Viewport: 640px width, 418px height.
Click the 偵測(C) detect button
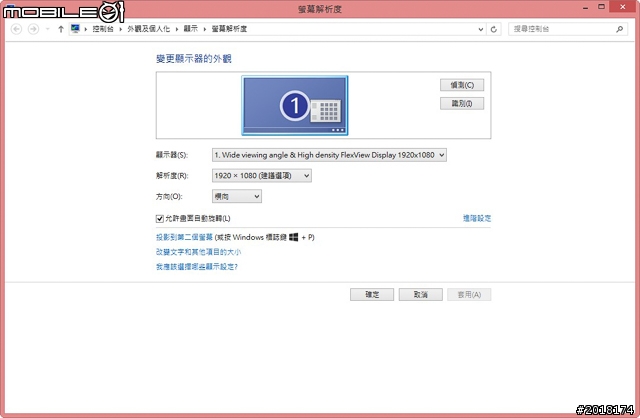(462, 85)
